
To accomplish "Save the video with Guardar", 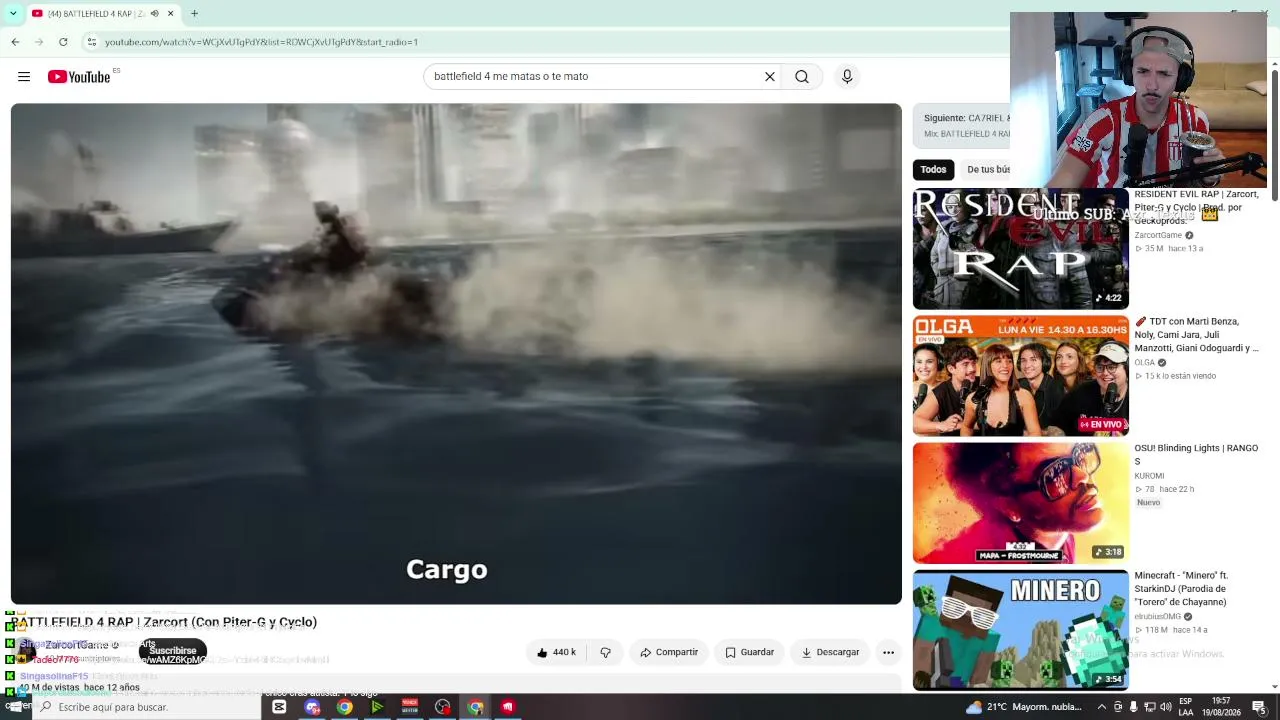I will pos(749,652).
